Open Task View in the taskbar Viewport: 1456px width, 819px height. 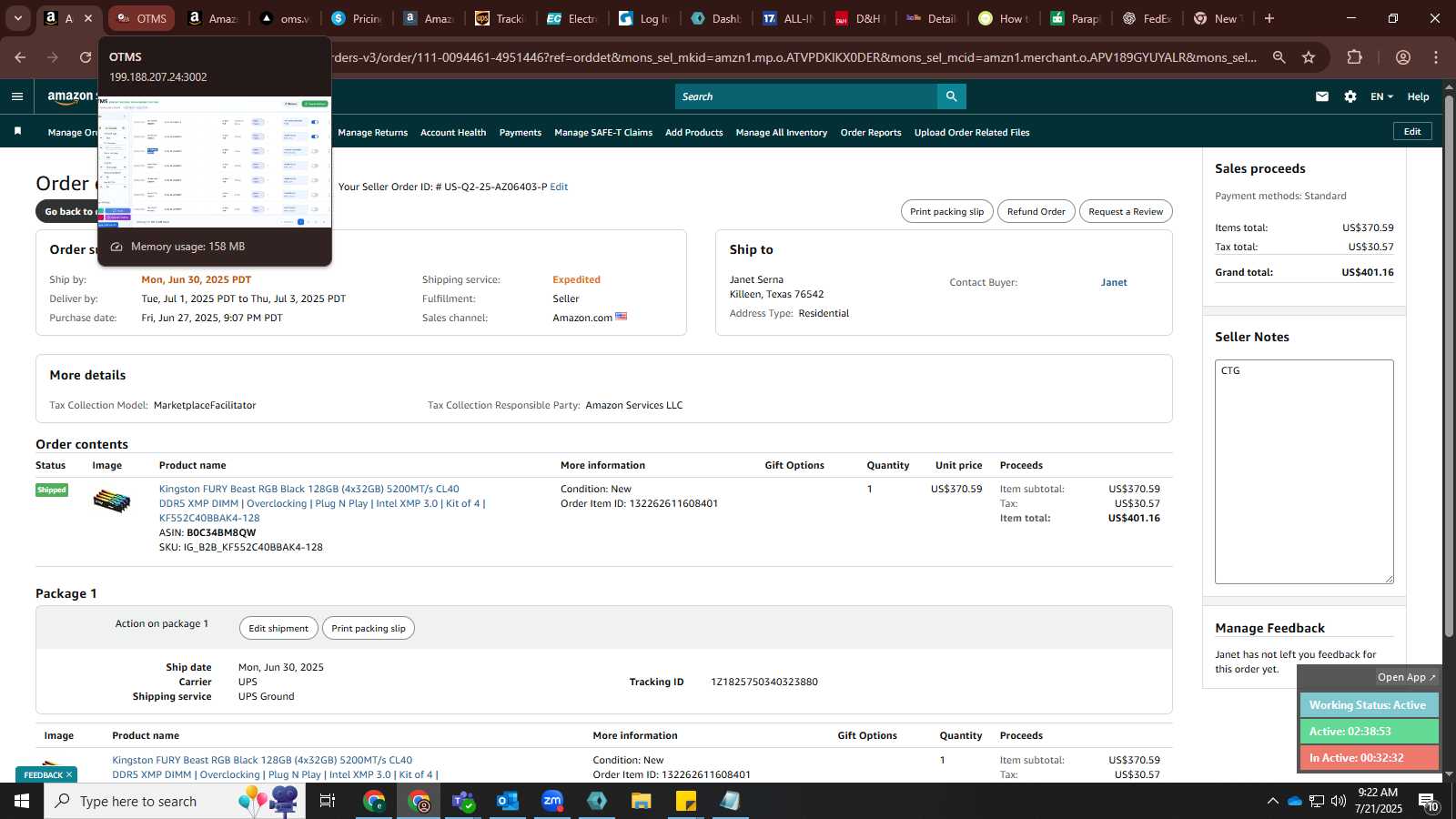[327, 801]
